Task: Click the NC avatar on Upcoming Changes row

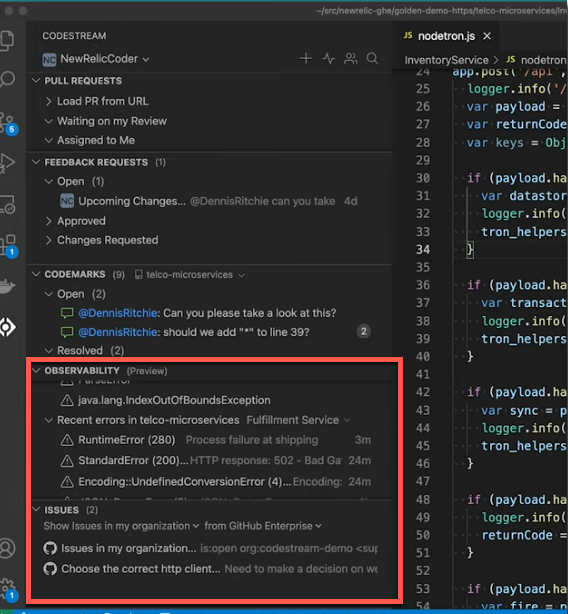Action: (67, 201)
